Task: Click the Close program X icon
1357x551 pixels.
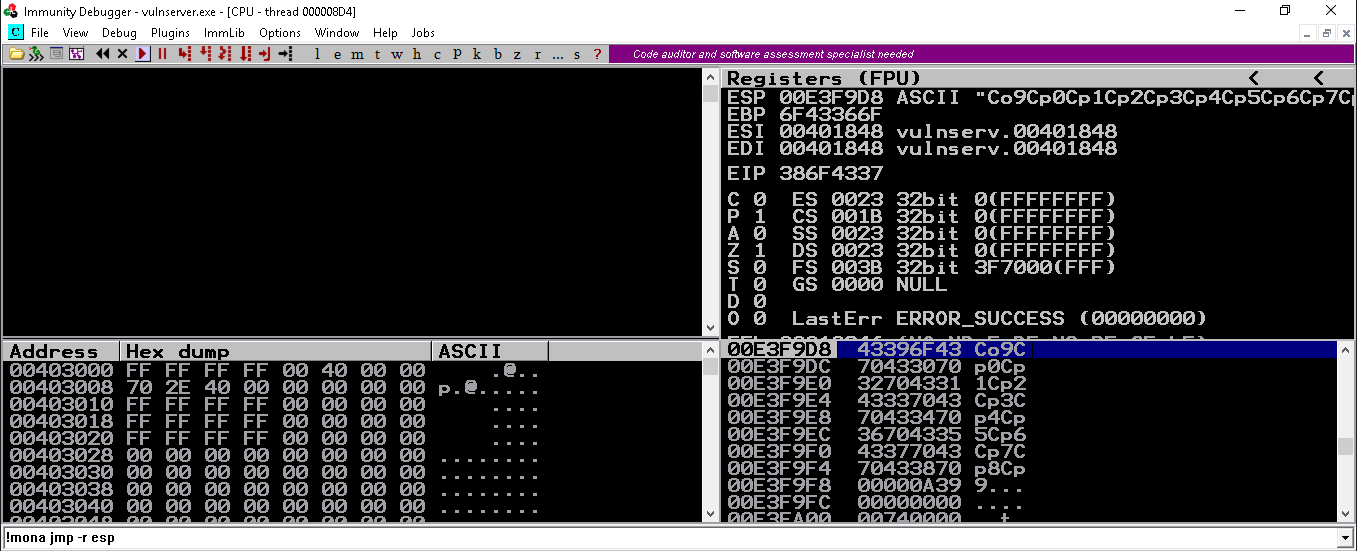Action: point(122,54)
